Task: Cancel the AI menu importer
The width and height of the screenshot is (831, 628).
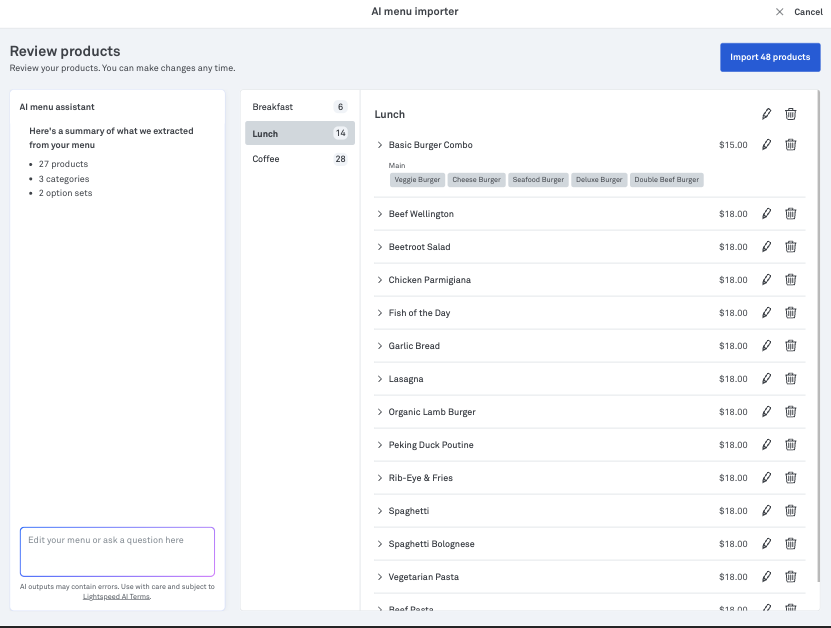Action: [808, 12]
